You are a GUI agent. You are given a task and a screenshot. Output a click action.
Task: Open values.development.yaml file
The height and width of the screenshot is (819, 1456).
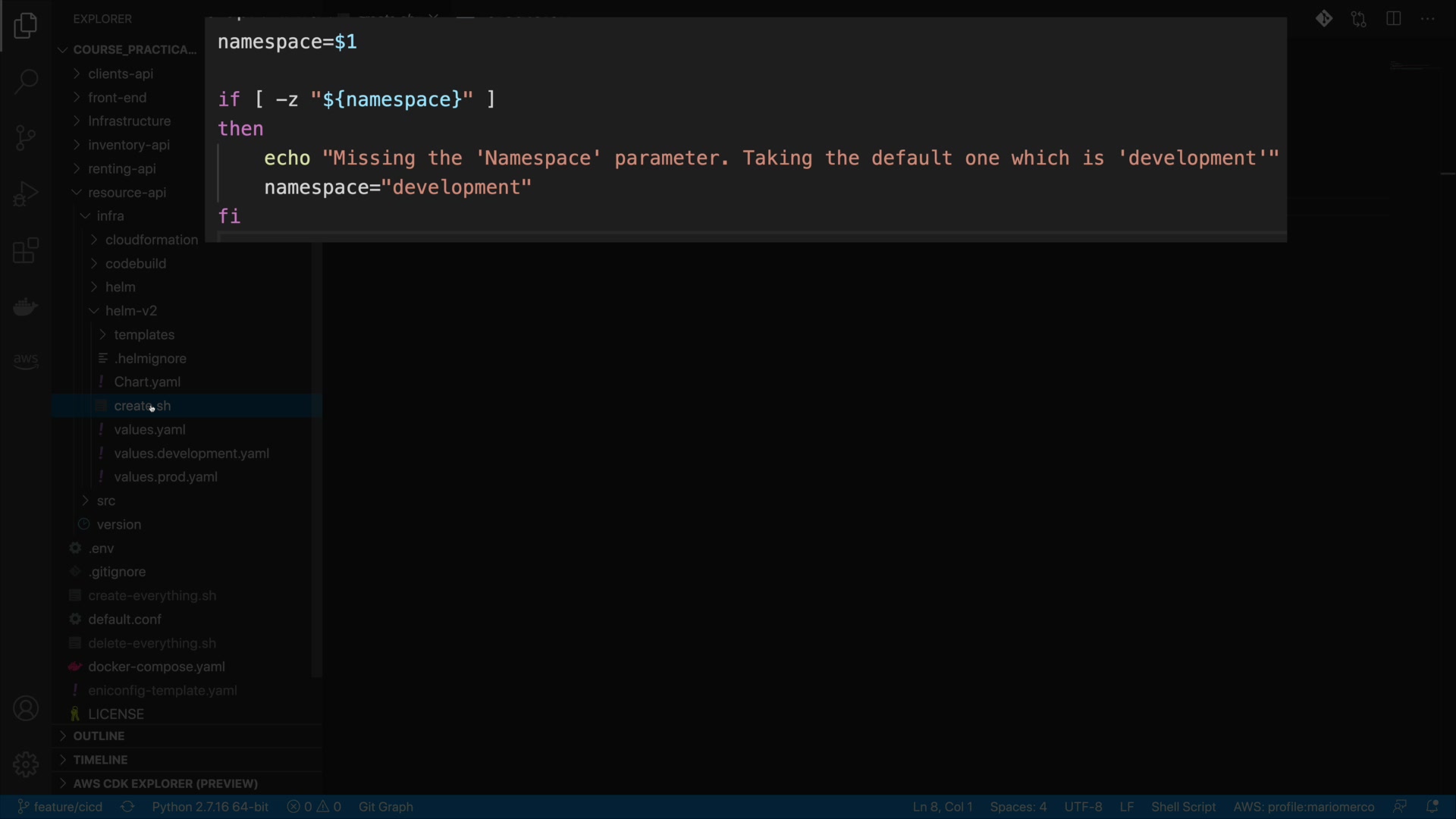click(191, 453)
